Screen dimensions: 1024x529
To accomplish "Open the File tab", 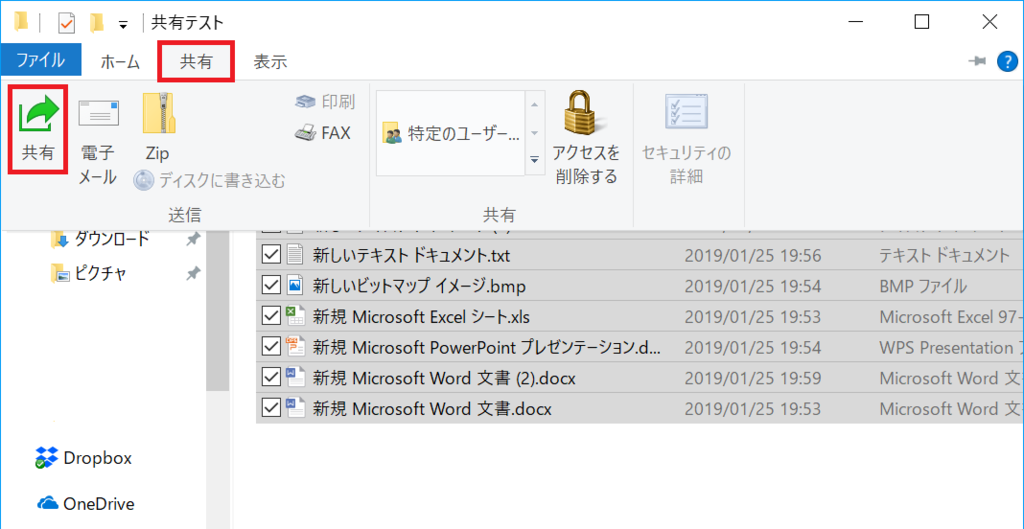I will [40, 61].
